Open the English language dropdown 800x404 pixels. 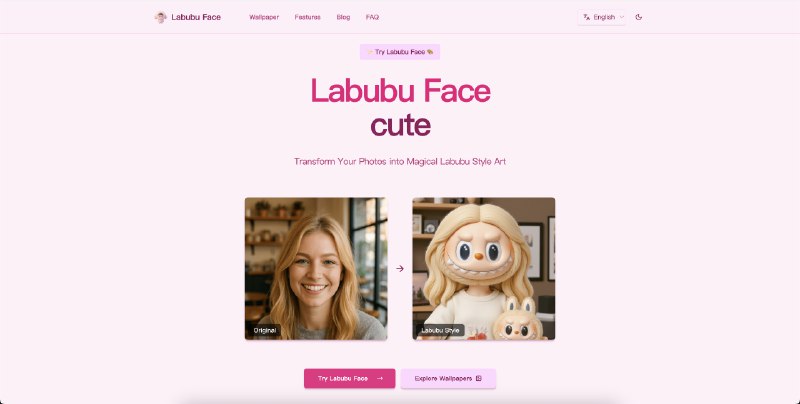602,17
